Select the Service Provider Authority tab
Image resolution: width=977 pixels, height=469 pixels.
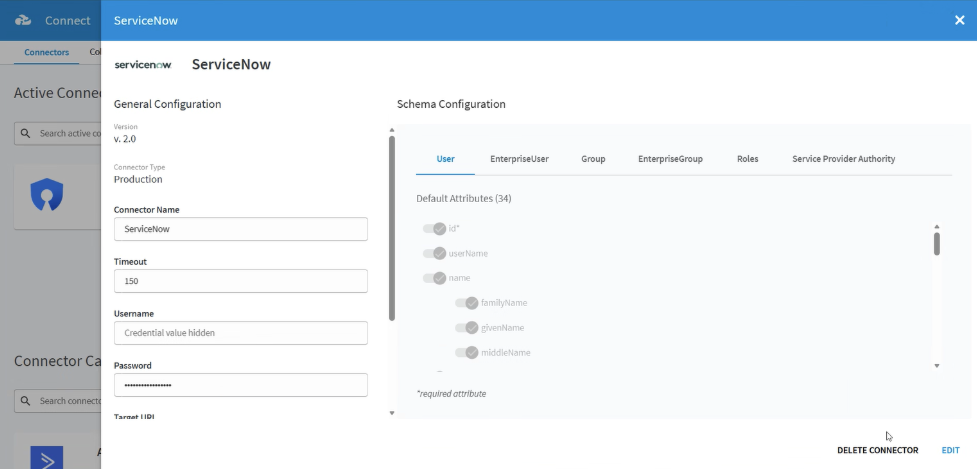tap(844, 159)
